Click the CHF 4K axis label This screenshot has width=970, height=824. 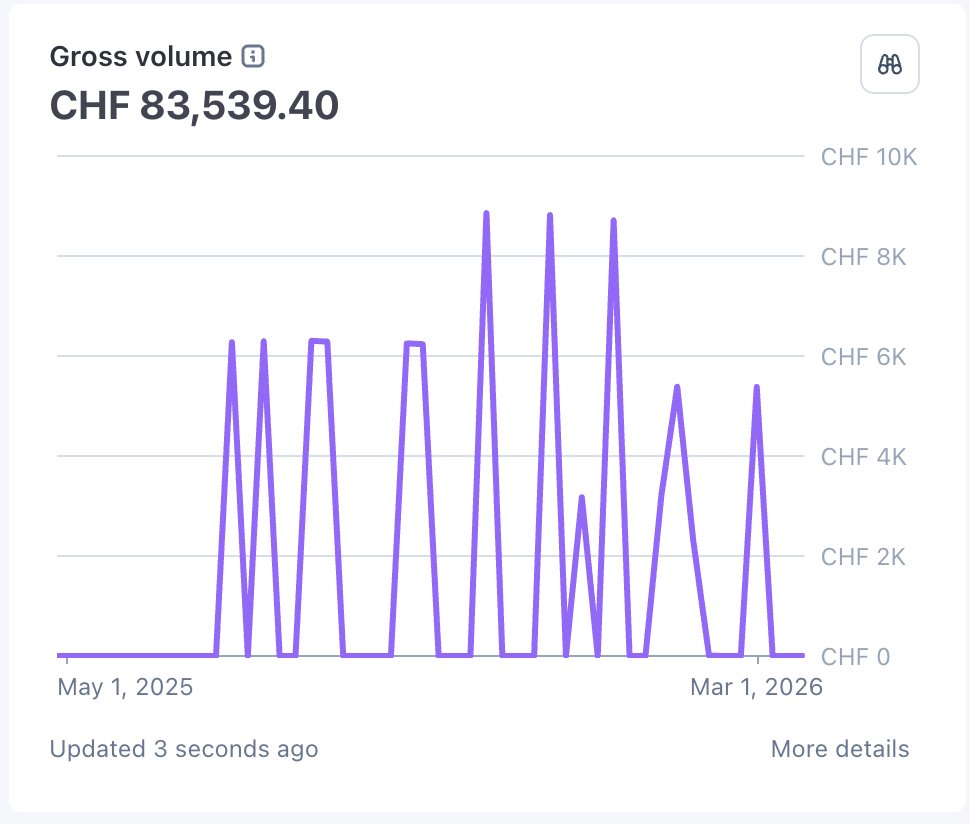(x=863, y=457)
